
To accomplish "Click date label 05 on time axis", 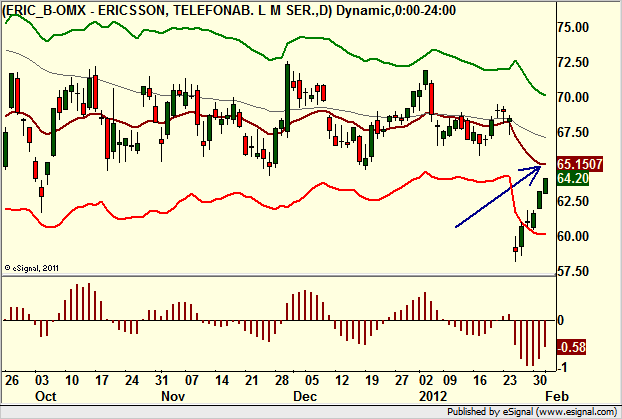I will click(x=312, y=381).
